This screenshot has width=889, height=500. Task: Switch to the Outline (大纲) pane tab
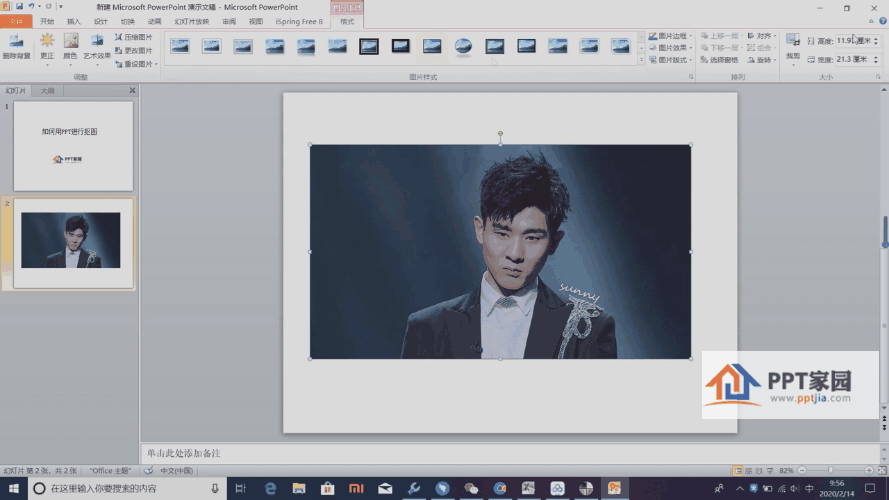[48, 91]
